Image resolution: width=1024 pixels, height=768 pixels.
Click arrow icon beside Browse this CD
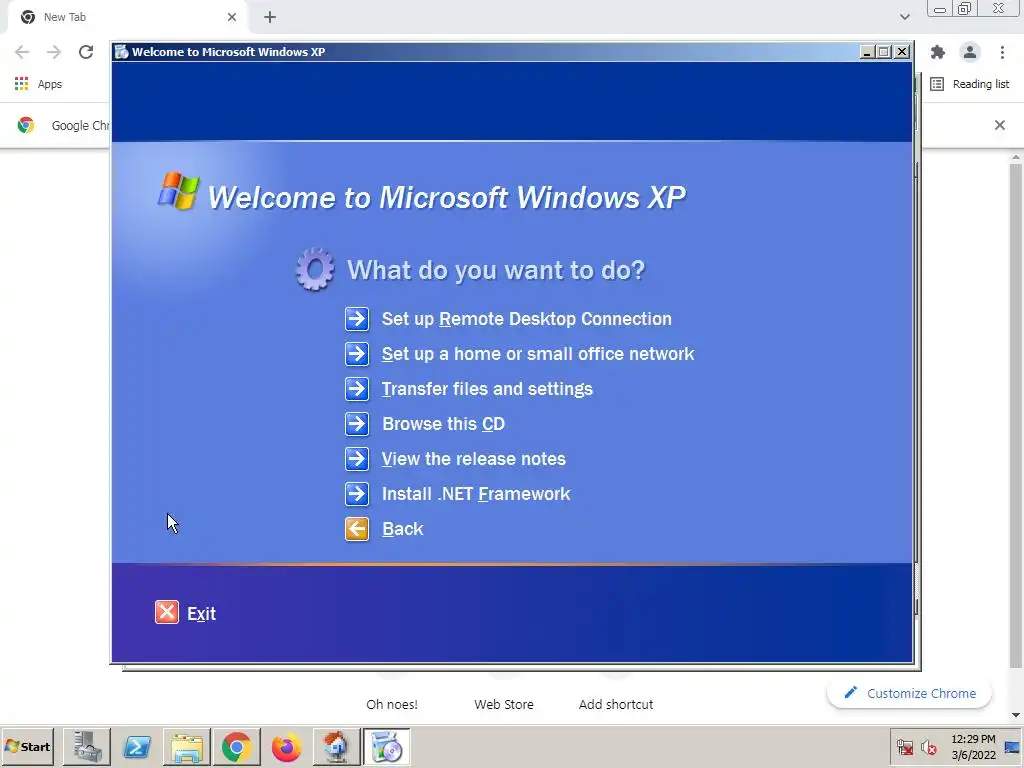pos(357,424)
